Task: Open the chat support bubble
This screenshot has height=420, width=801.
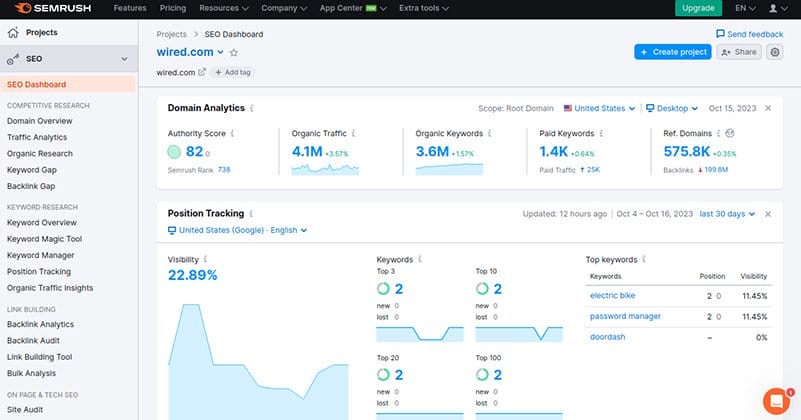Action: click(776, 401)
